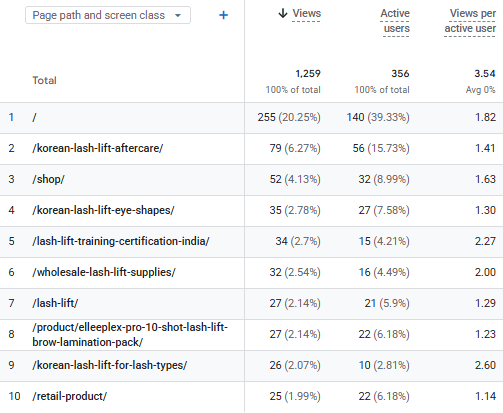Click the 27 (7.58%) active users cell
Image resolution: width=503 pixels, height=413 pixels.
click(x=384, y=210)
